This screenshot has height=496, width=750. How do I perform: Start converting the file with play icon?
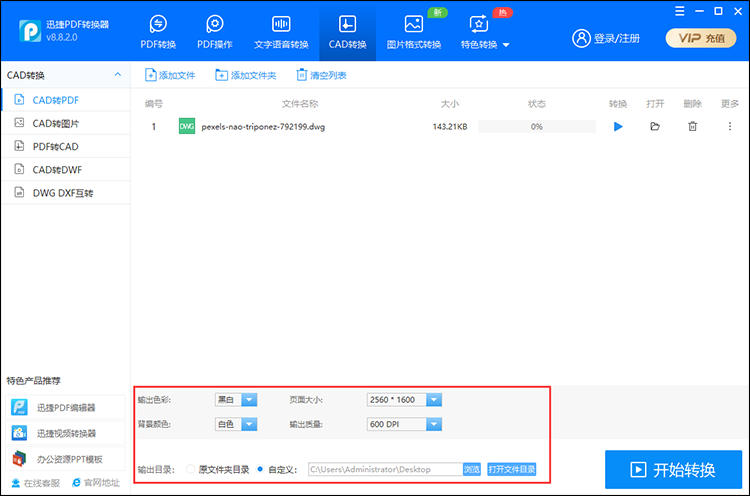(x=618, y=127)
